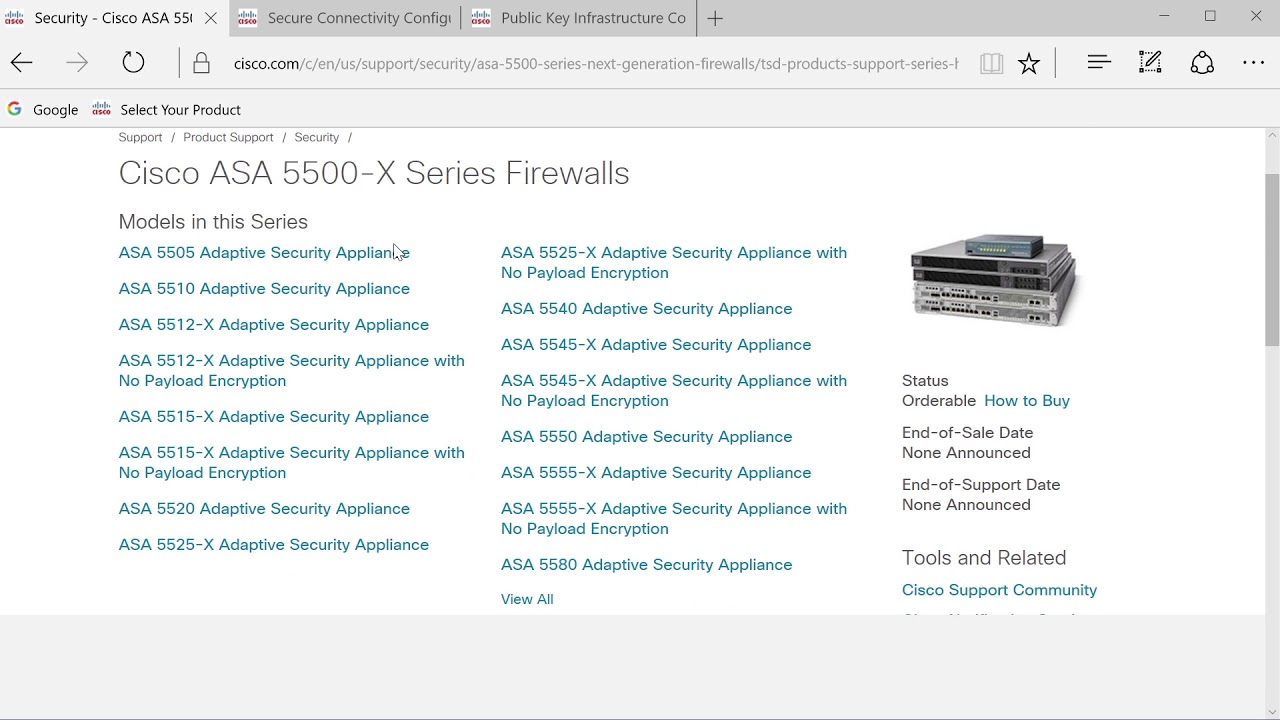This screenshot has height=720, width=1280.
Task: Click the forward navigation arrow
Action: click(x=77, y=63)
